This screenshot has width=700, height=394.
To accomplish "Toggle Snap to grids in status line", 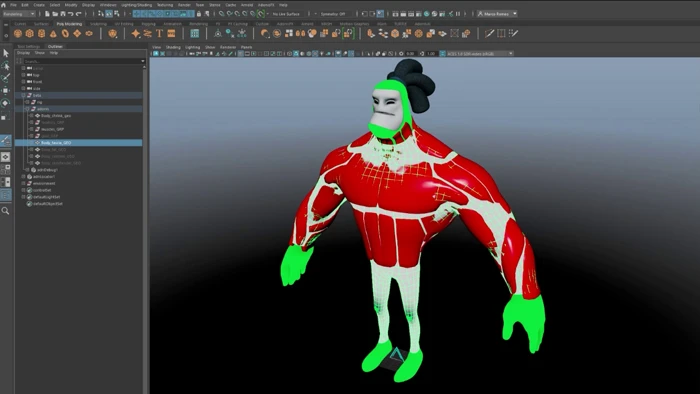I will click(x=221, y=14).
